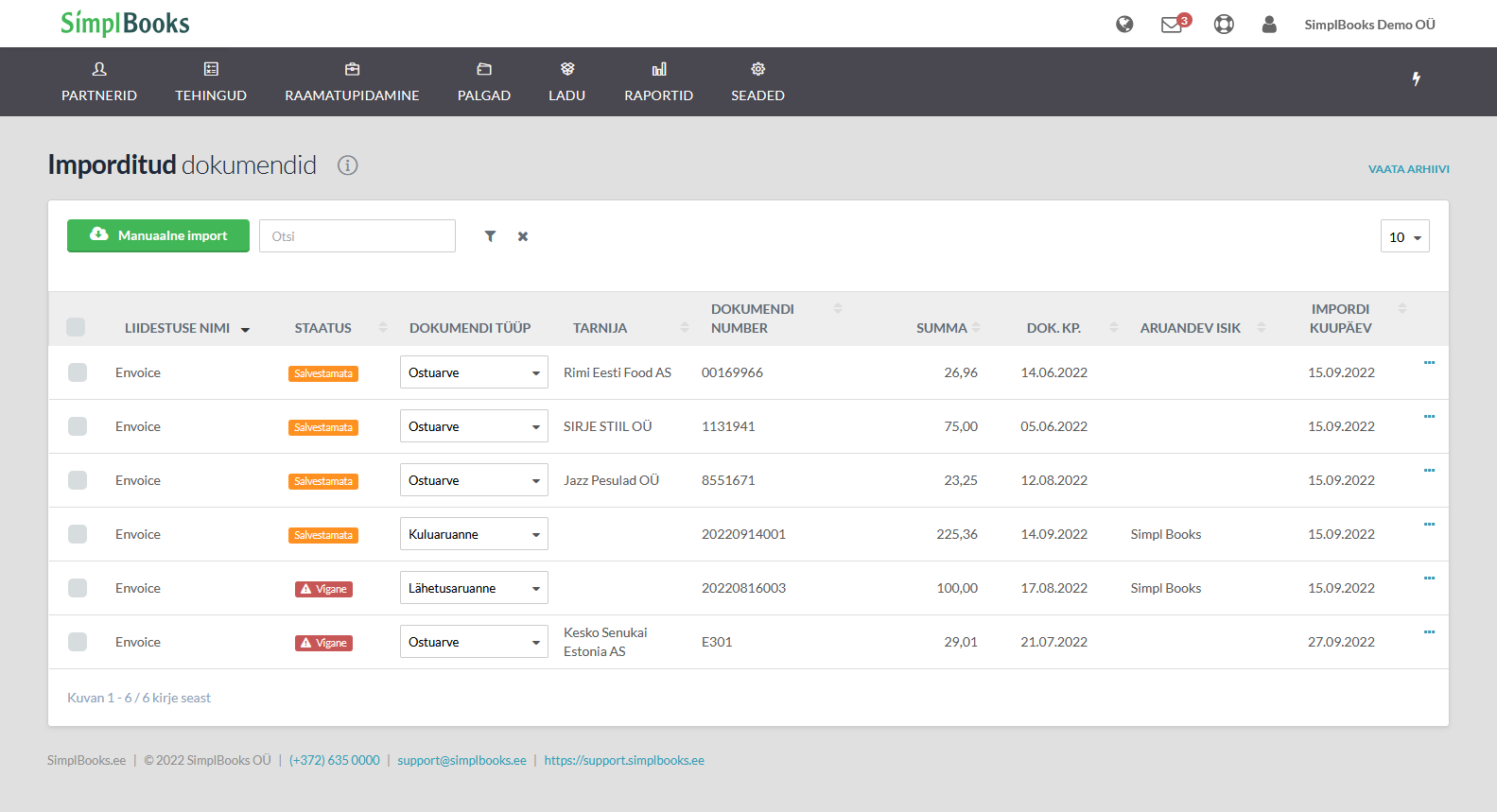Open the Partnerid menu
The height and width of the screenshot is (812, 1497).
coord(99,82)
